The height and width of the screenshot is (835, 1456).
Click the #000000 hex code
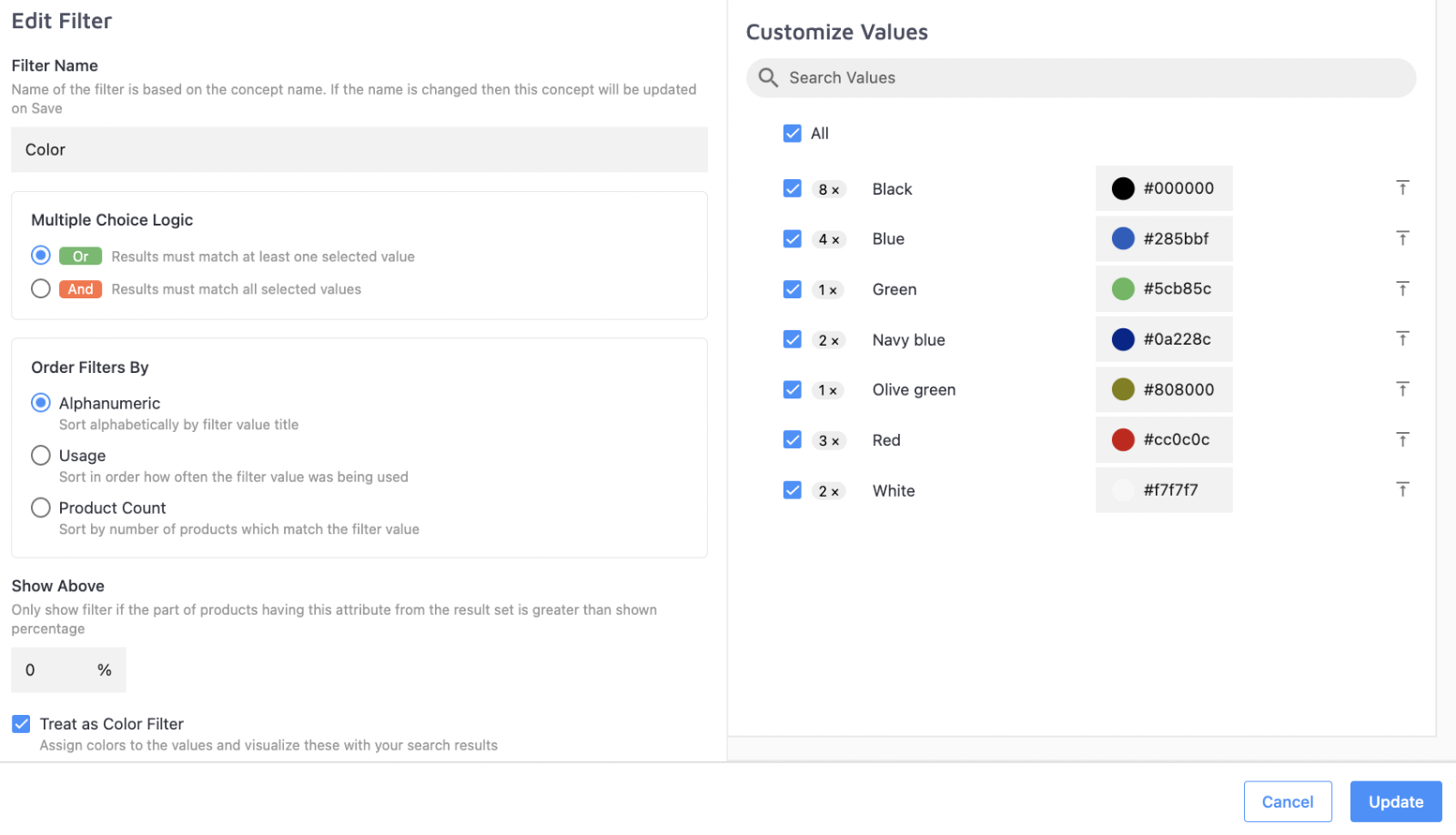pos(1178,188)
